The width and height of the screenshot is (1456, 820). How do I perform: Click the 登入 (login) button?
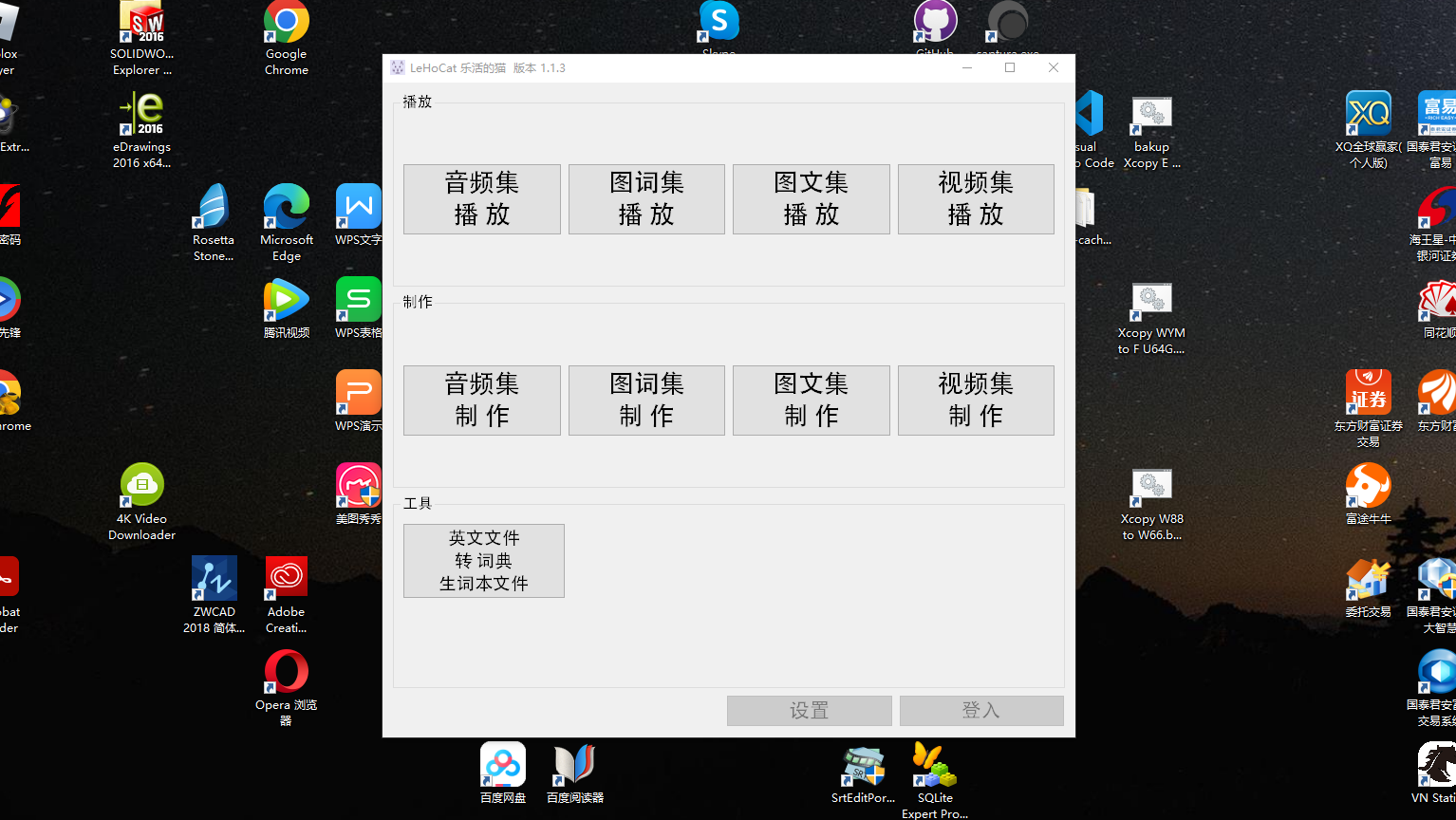pos(981,710)
